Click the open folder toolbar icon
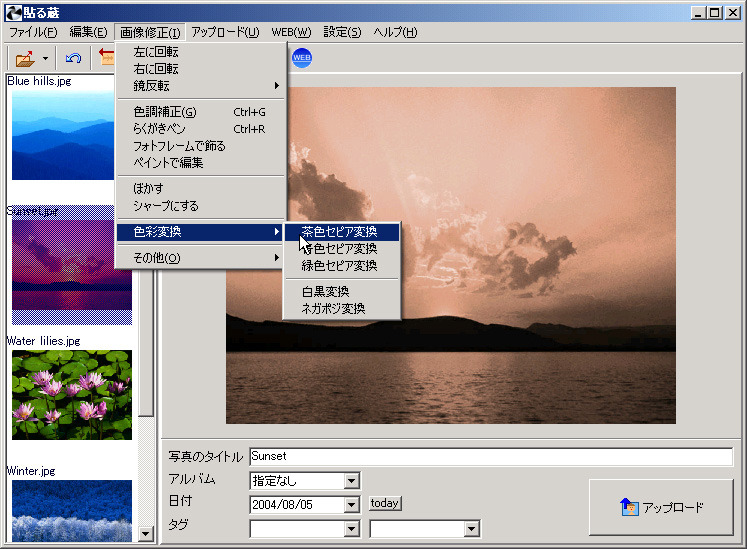The width and height of the screenshot is (747, 549). coord(25,59)
